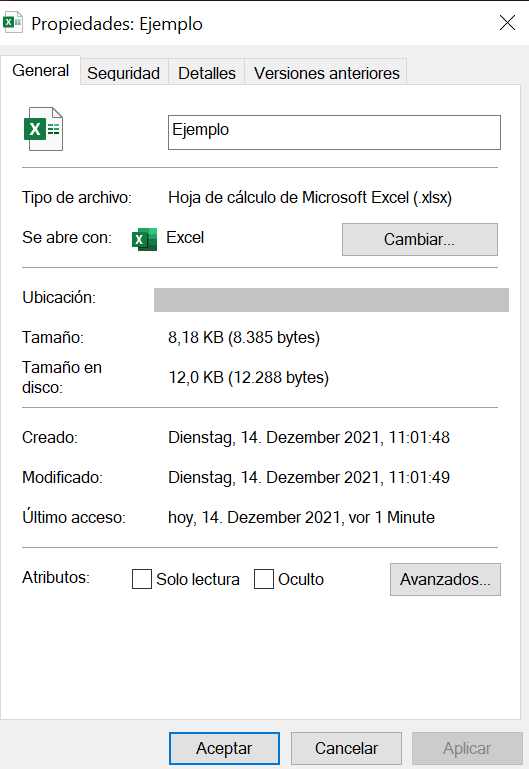Close the Propiedades dialog with the X
This screenshot has width=529, height=769.
[x=507, y=23]
